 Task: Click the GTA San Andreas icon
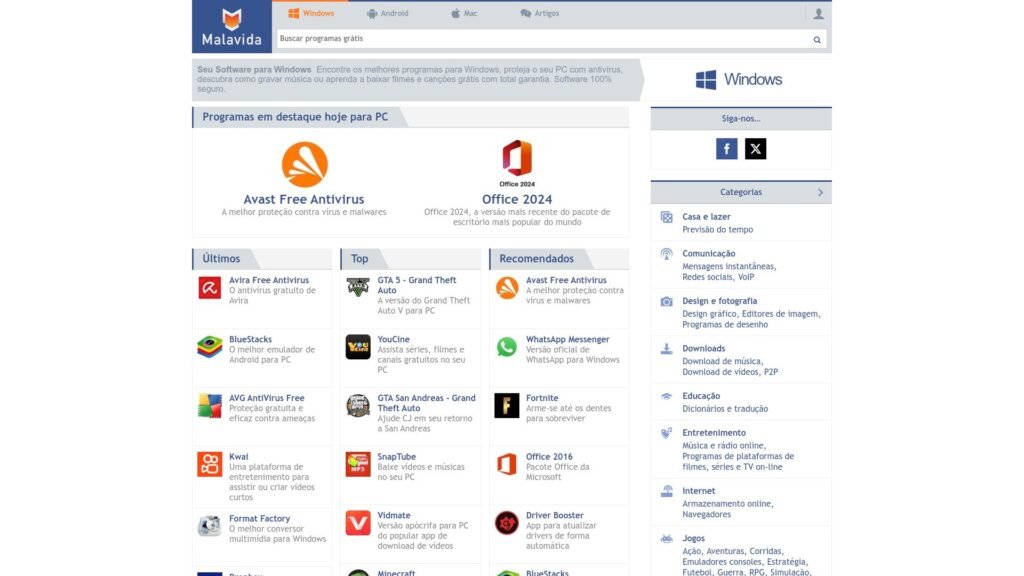coord(358,406)
